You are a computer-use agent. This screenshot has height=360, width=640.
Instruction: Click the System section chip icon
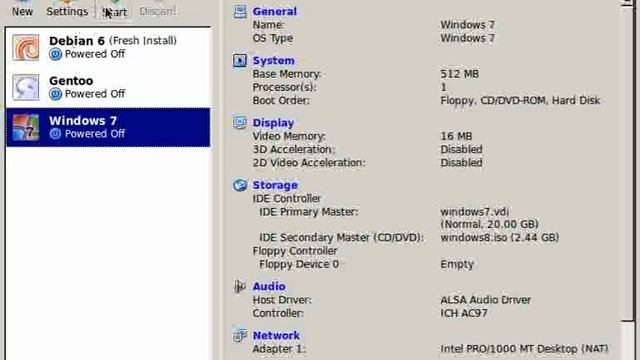click(x=240, y=60)
